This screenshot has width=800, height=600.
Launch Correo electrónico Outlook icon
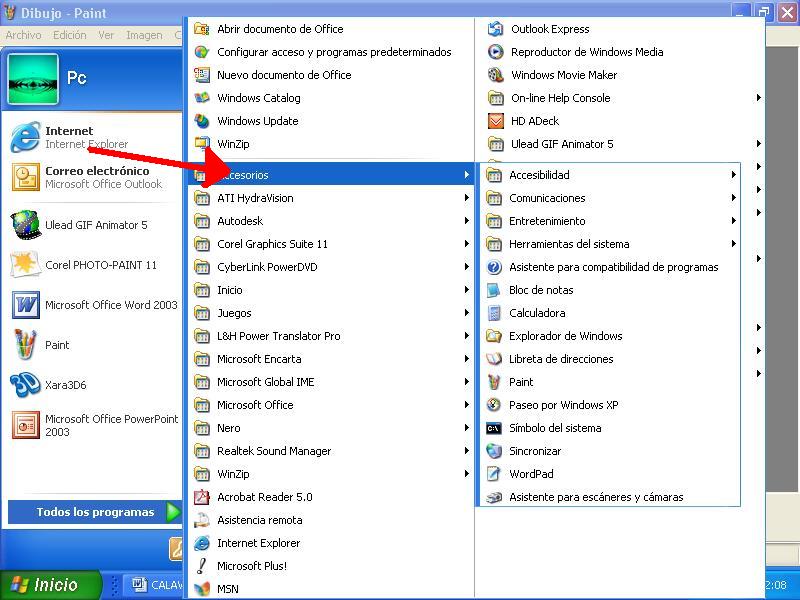[x=25, y=177]
